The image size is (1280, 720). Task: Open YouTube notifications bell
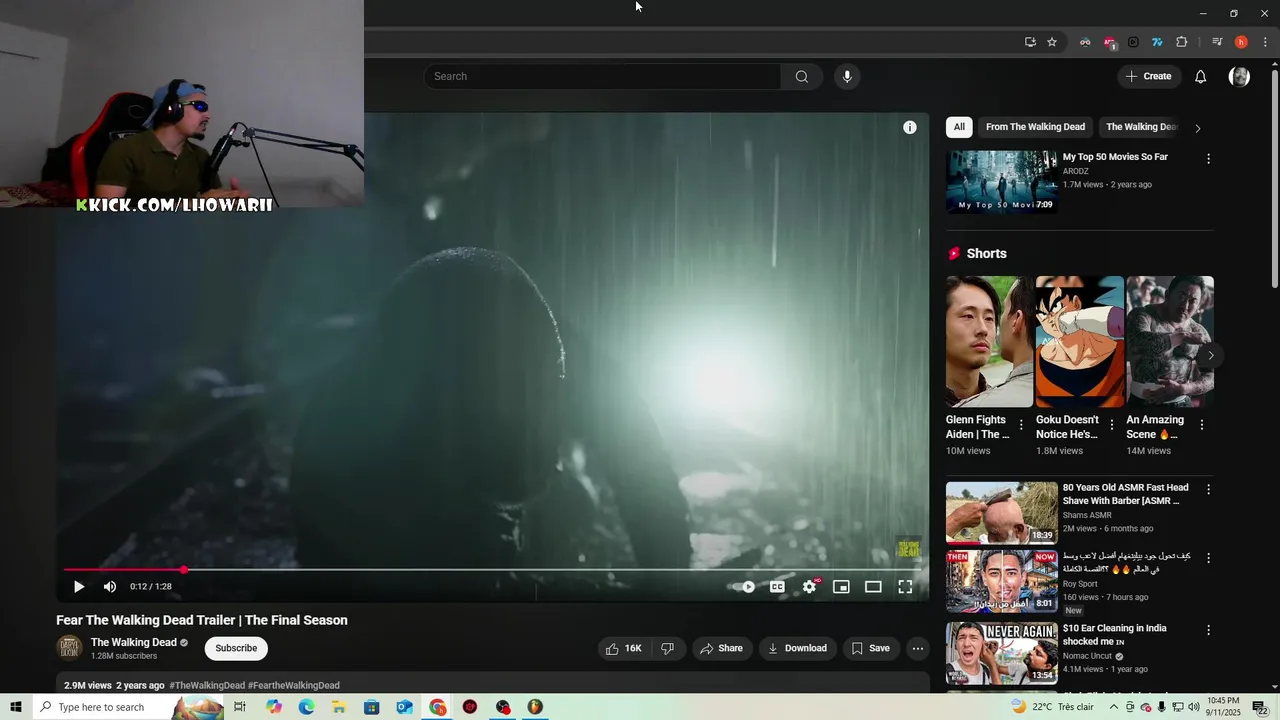(1201, 77)
